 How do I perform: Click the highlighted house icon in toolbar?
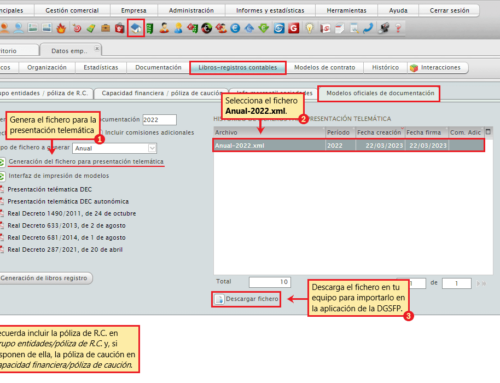click(135, 28)
